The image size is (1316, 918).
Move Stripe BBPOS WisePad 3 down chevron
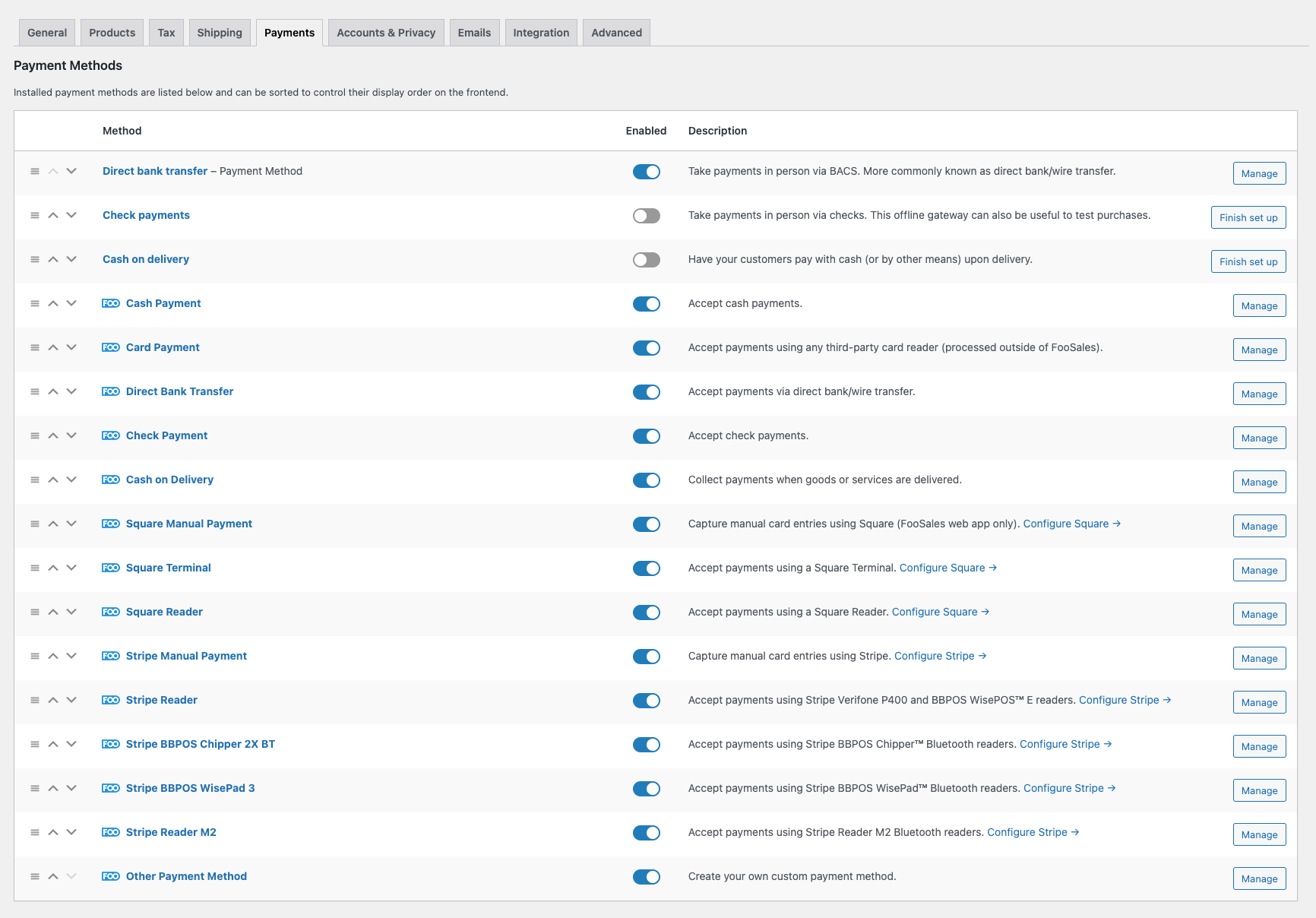coord(71,788)
